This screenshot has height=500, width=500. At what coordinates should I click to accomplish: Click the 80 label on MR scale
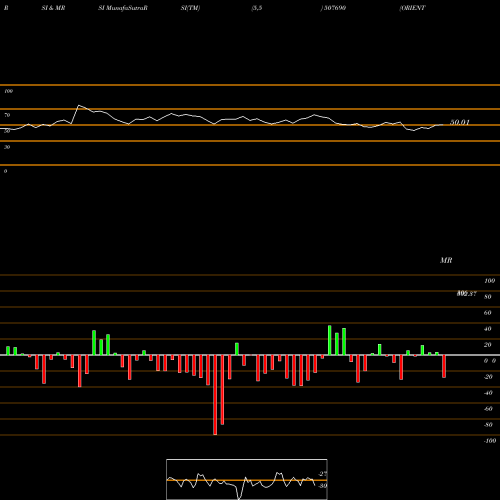pyautogui.click(x=488, y=297)
